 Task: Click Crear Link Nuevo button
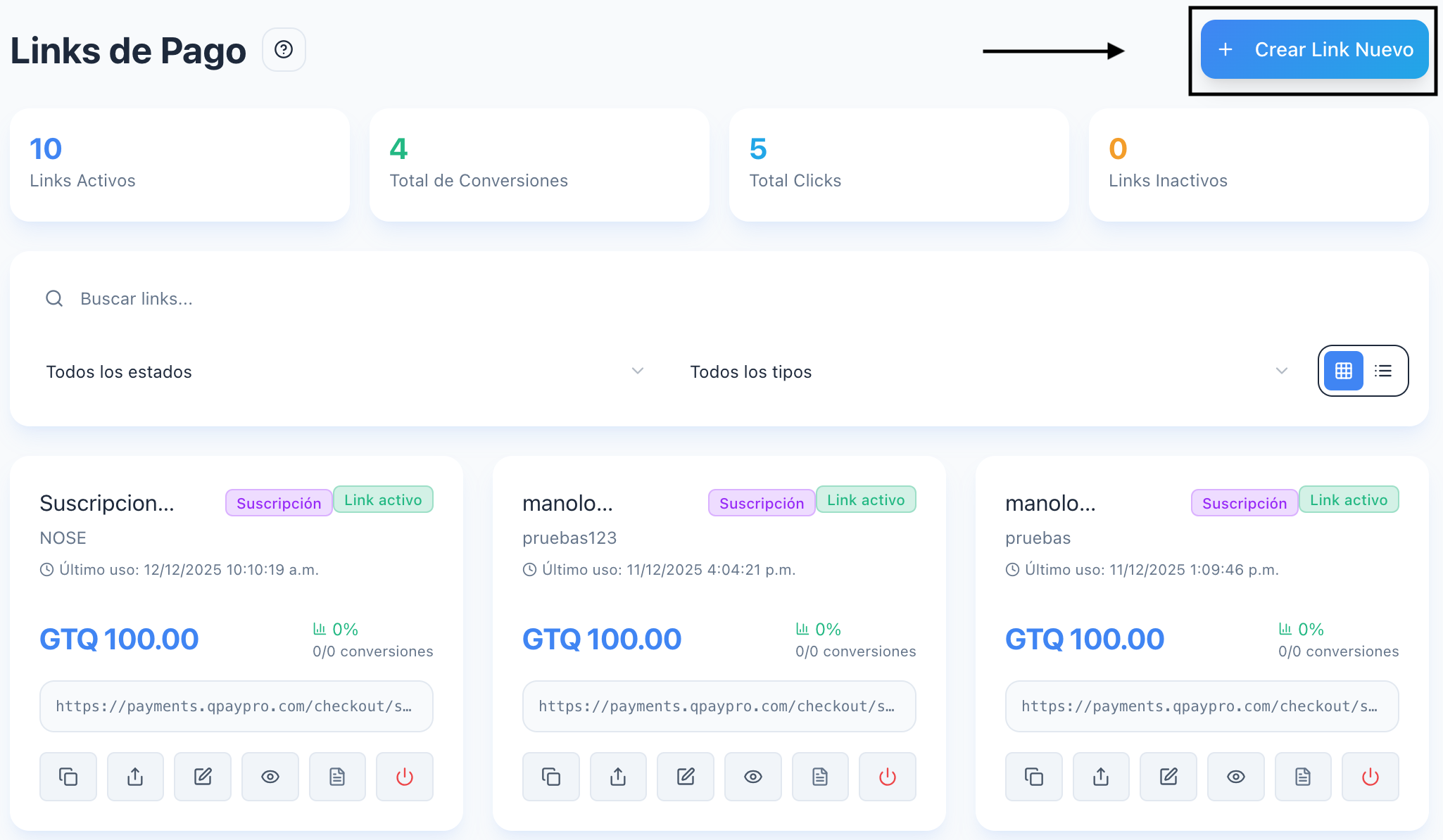pos(1314,49)
